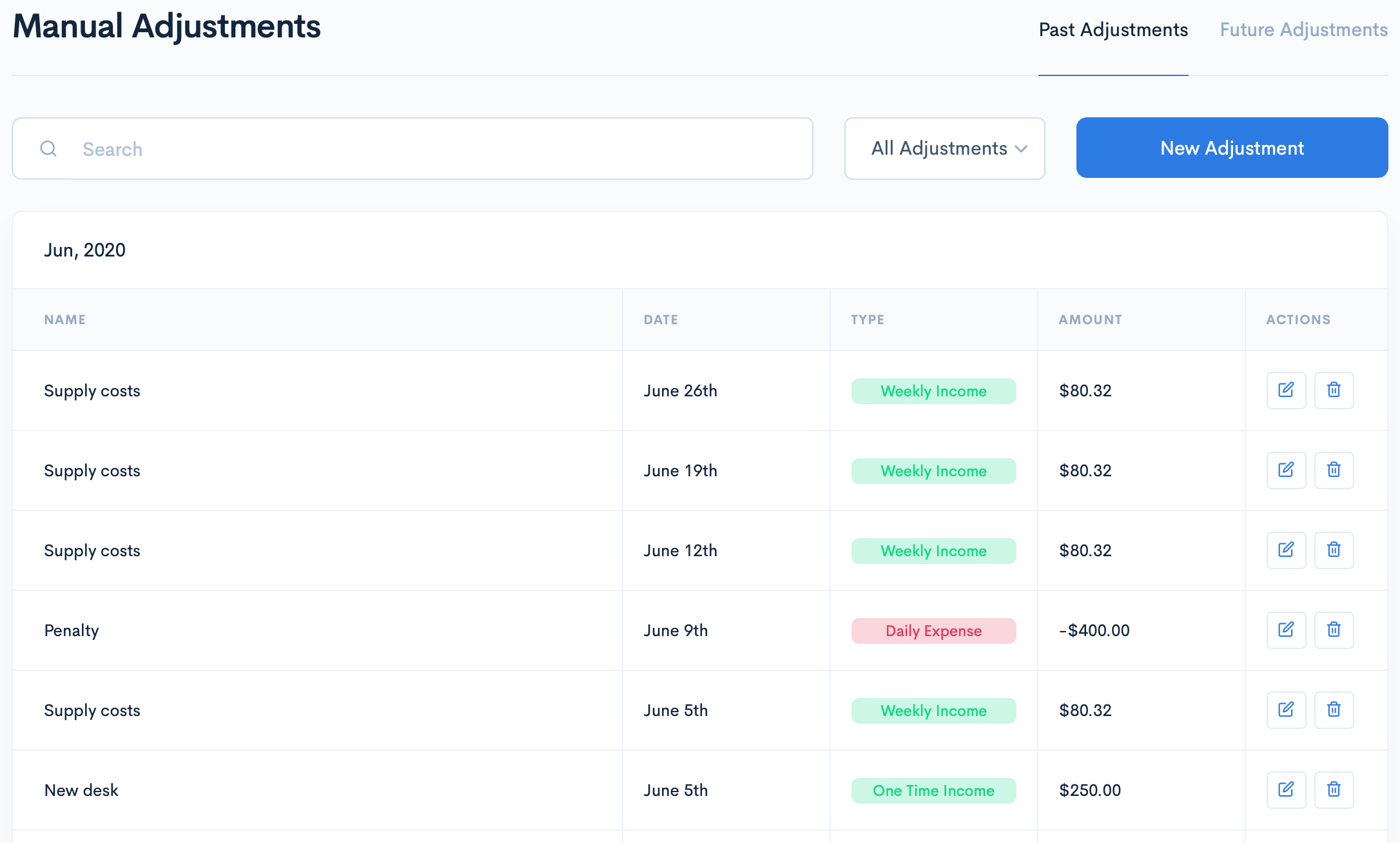Click the New Adjustment button
This screenshot has width=1400, height=843.
[x=1231, y=148]
